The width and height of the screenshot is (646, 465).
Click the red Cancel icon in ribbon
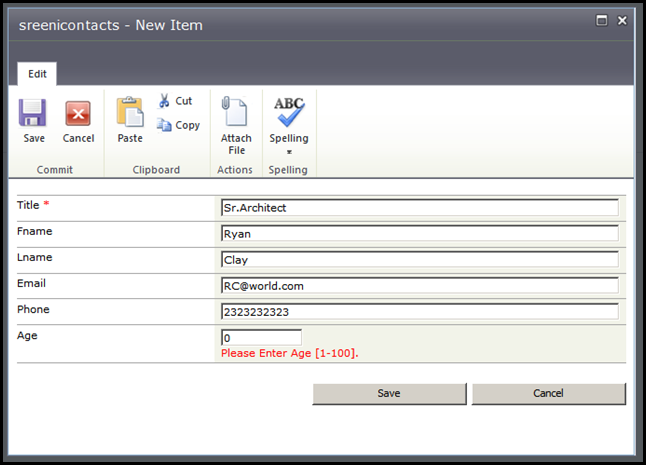click(78, 113)
